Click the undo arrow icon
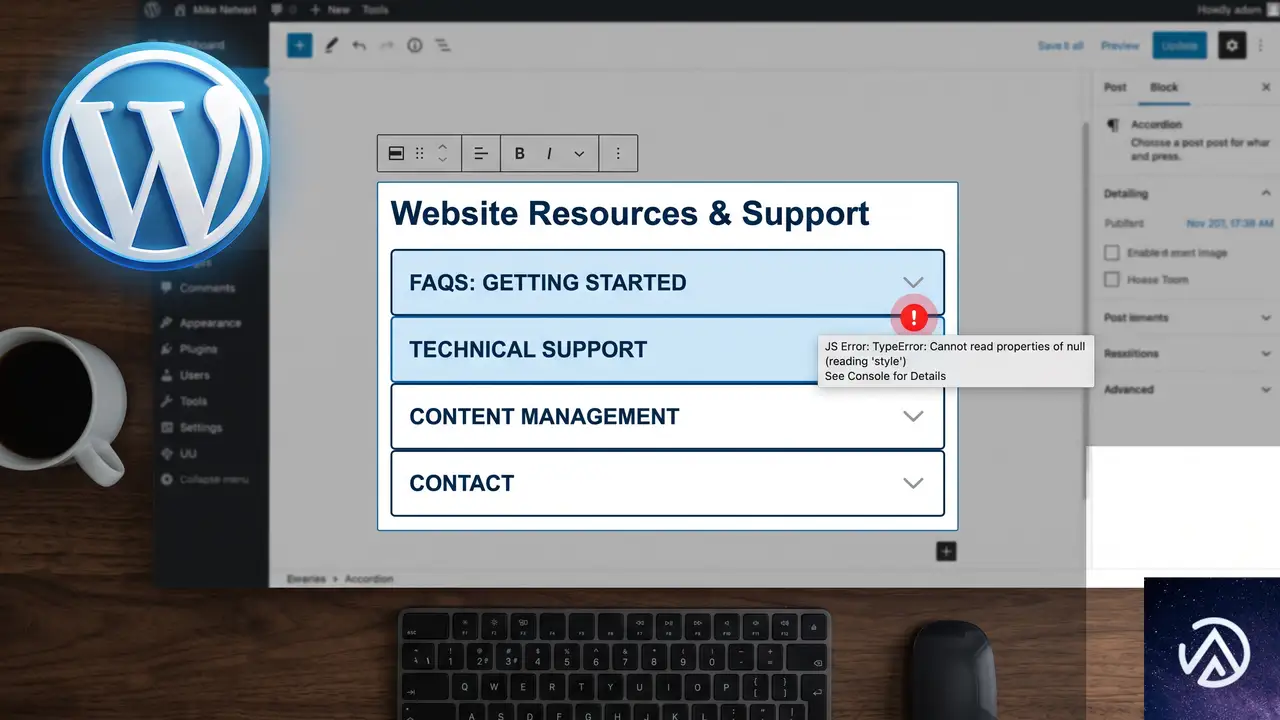This screenshot has width=1280, height=720. [359, 46]
